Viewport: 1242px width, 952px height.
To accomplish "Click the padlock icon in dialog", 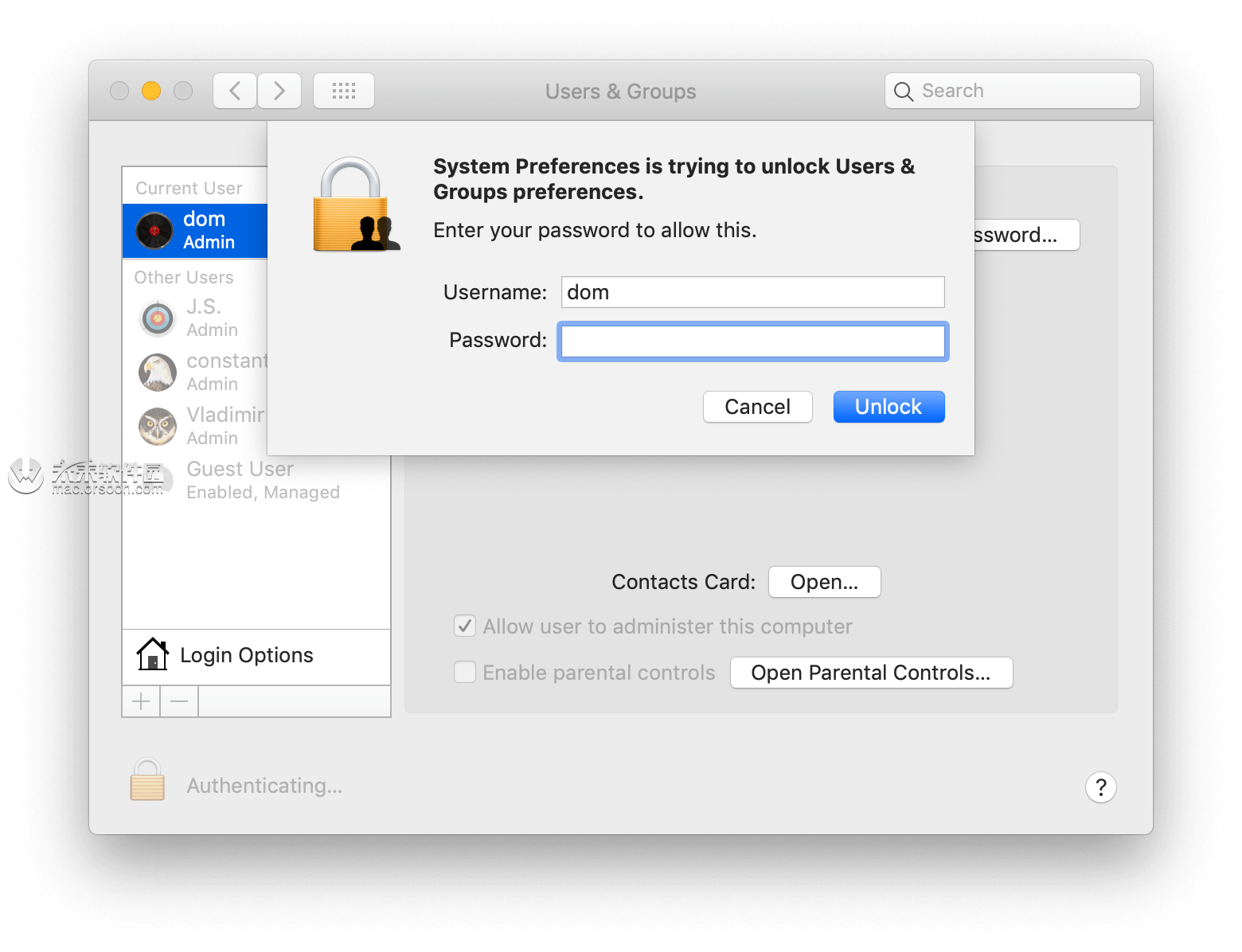I will pos(356,205).
